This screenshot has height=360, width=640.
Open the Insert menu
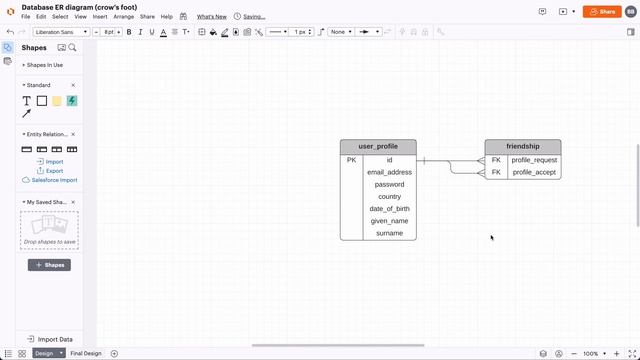[100, 17]
